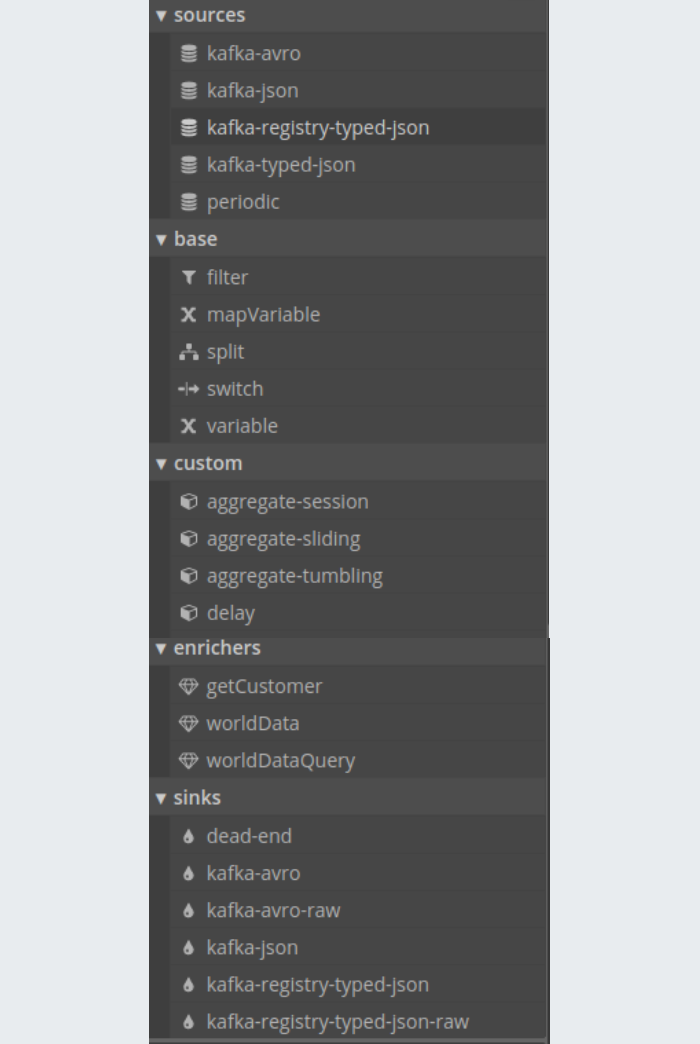Select kafka-registry-typed-json source item

click(358, 127)
